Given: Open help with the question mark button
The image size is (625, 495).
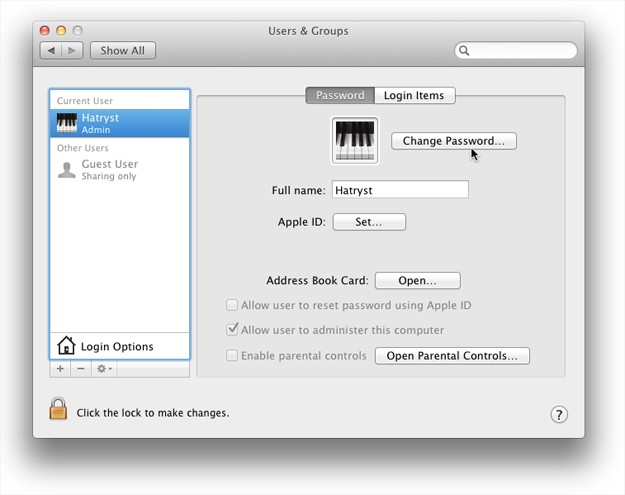Looking at the screenshot, I should pyautogui.click(x=559, y=414).
